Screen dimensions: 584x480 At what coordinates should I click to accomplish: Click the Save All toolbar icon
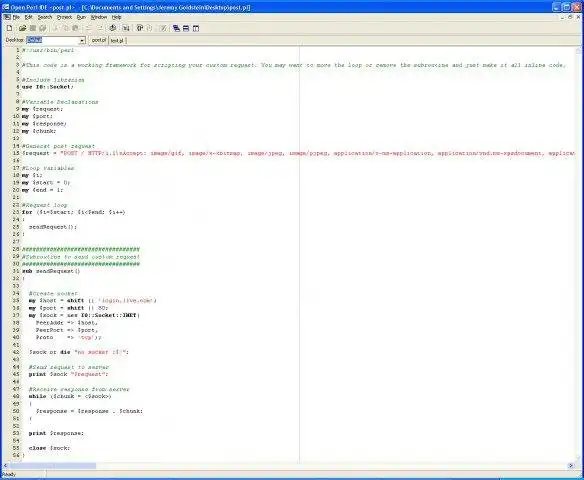point(43,28)
